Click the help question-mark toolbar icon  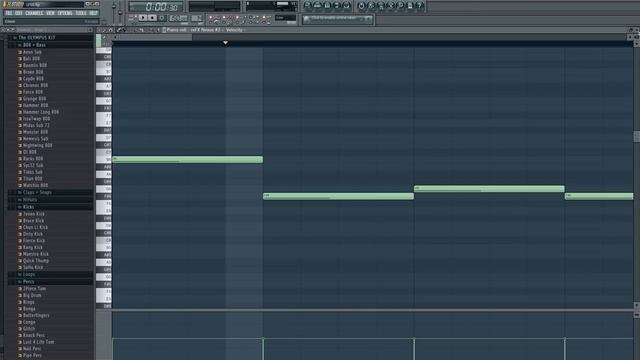(x=420, y=6)
